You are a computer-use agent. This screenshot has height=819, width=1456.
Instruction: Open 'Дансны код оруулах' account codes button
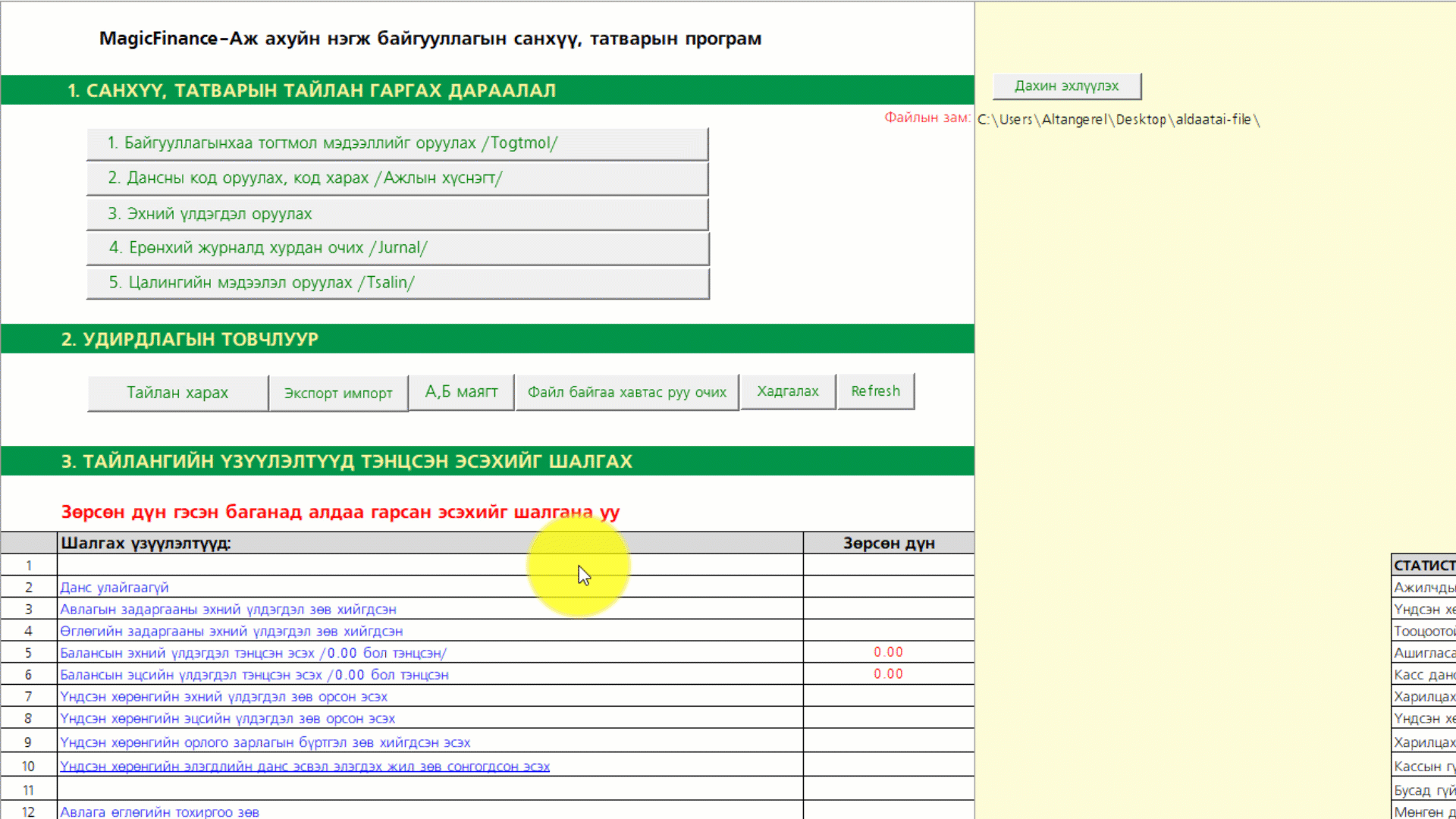pyautogui.click(x=397, y=178)
